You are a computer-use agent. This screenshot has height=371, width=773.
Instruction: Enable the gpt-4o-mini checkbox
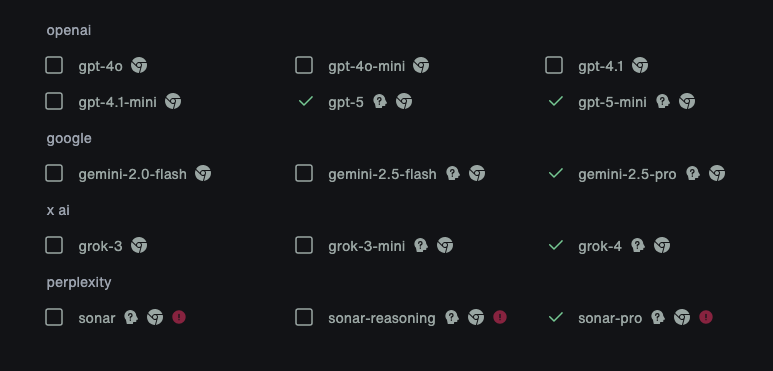pyautogui.click(x=304, y=65)
